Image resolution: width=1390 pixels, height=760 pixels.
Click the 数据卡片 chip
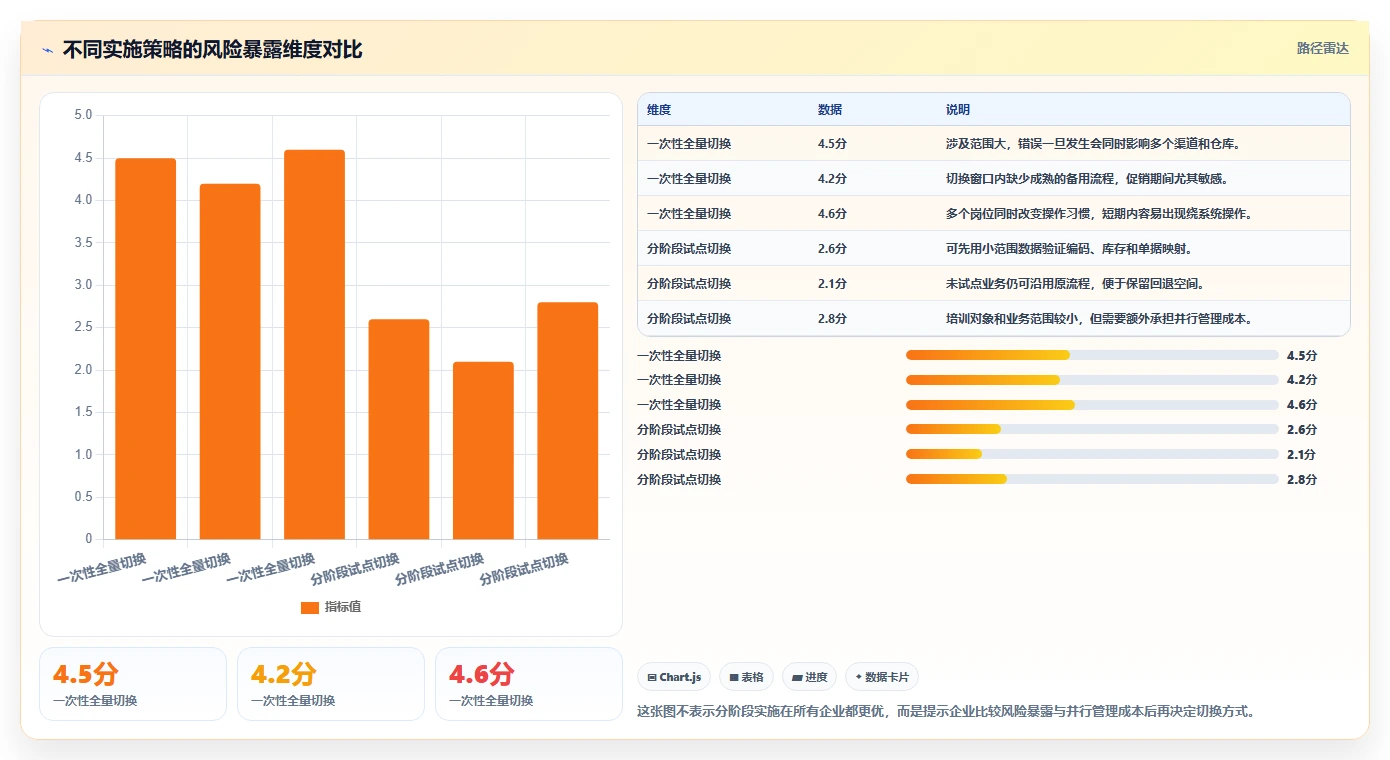coord(882,677)
